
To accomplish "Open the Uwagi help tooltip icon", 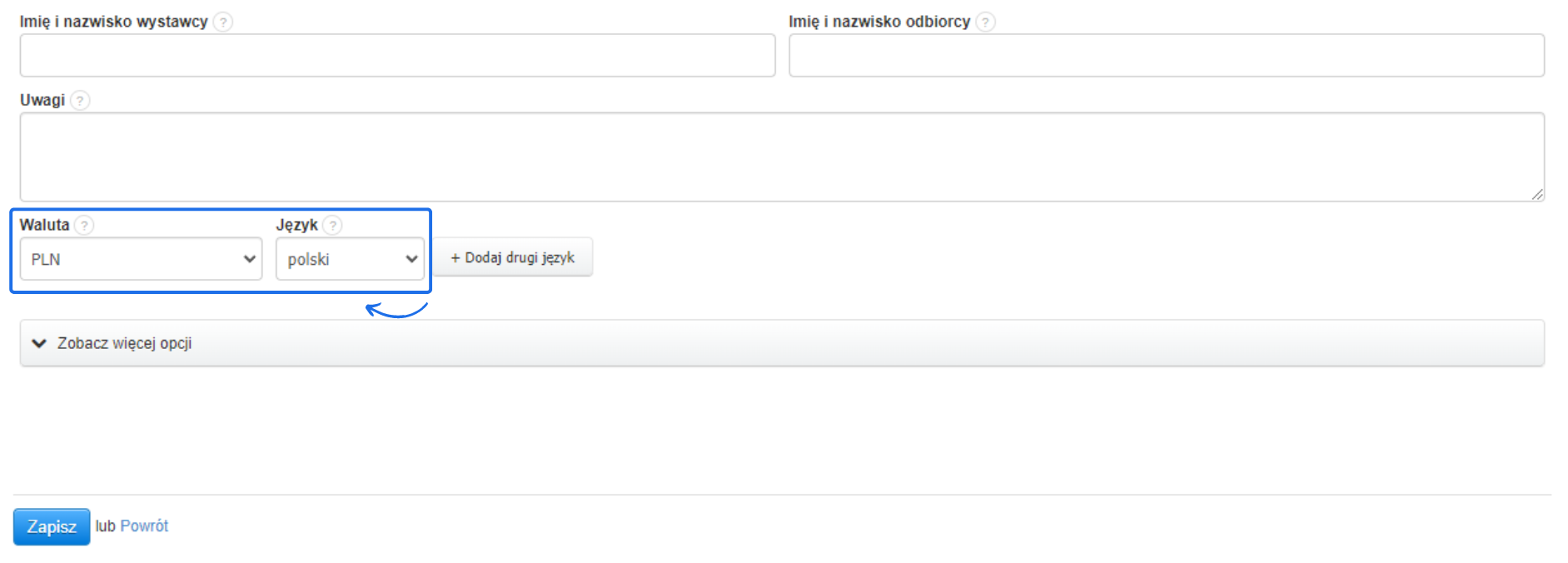I will click(x=80, y=101).
